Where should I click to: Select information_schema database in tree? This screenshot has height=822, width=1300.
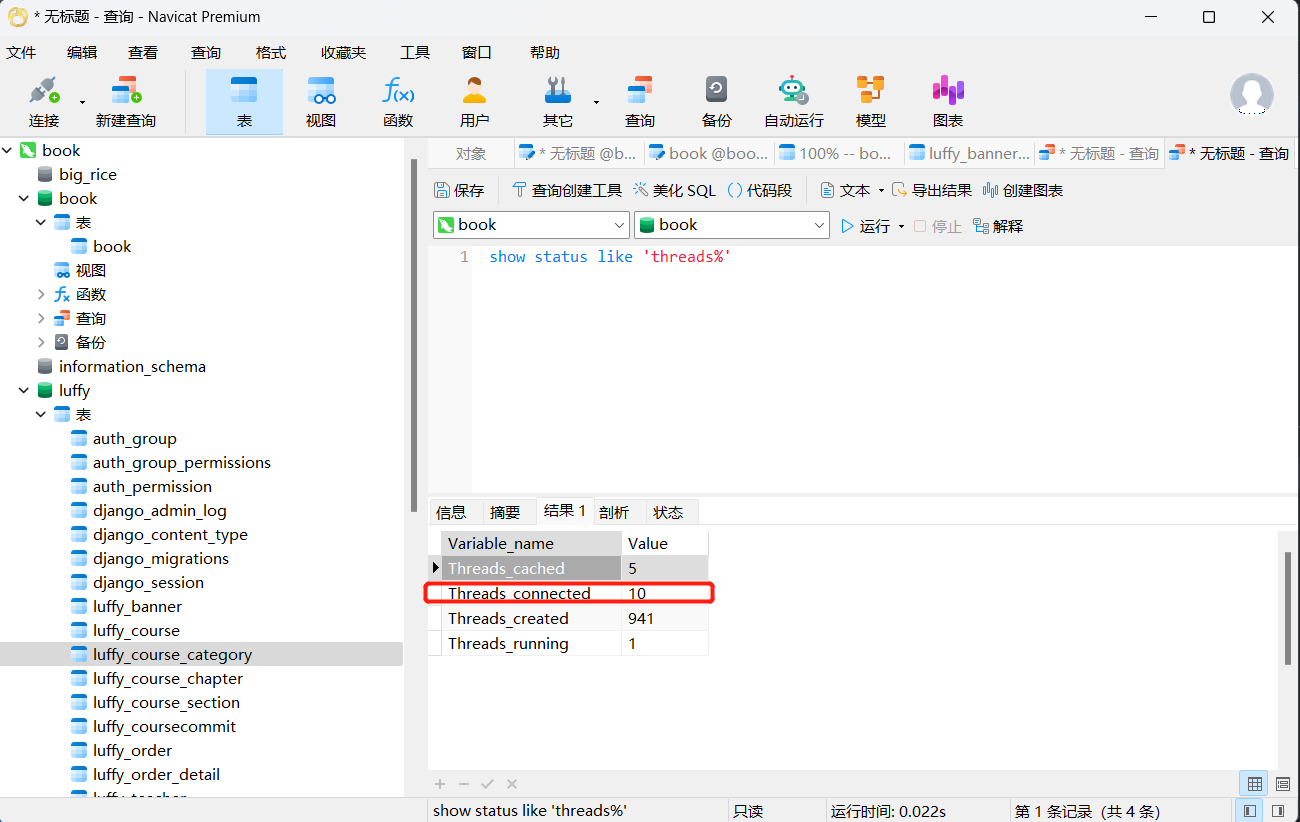pos(132,366)
